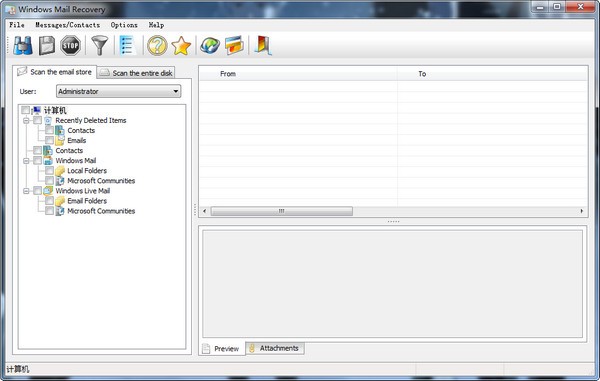Image resolution: width=600 pixels, height=381 pixels.
Task: Open the Options menu
Action: (124, 25)
